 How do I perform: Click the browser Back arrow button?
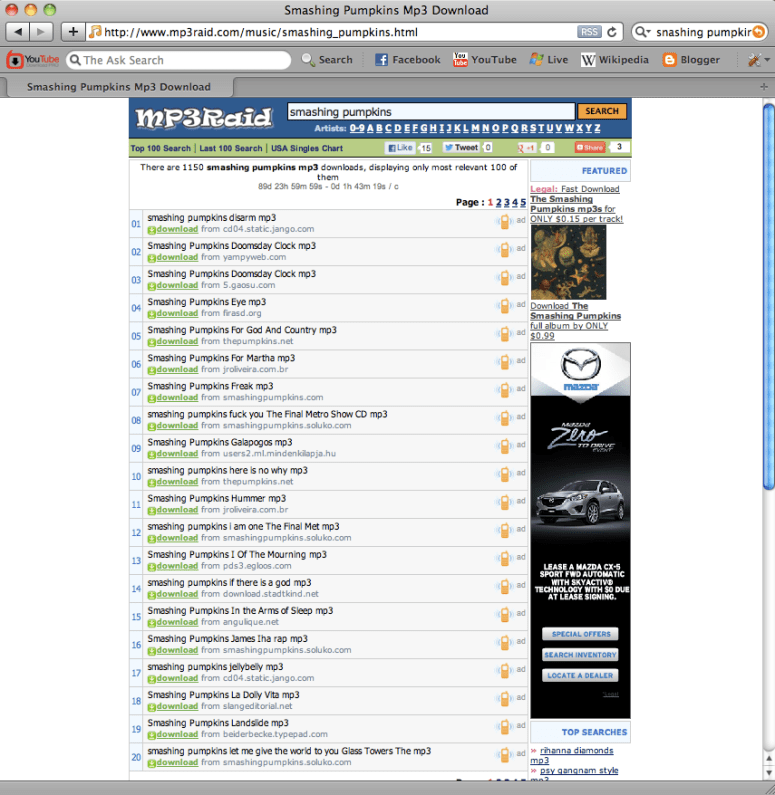pyautogui.click(x=19, y=32)
